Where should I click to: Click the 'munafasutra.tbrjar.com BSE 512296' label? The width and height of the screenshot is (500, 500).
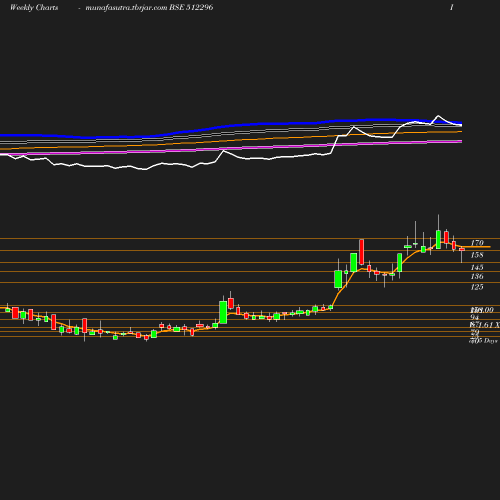[149, 8]
